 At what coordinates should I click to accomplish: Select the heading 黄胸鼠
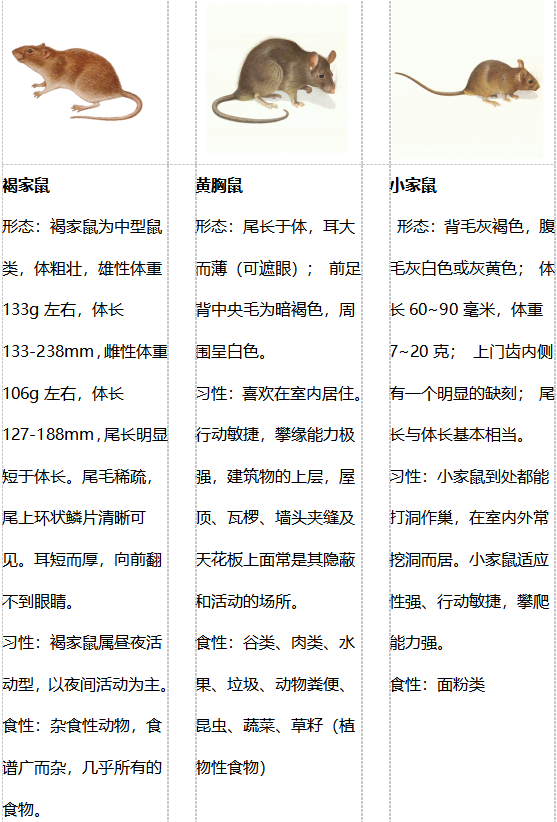point(219,186)
